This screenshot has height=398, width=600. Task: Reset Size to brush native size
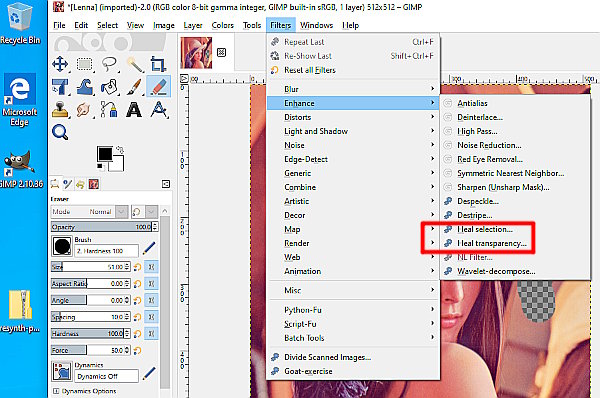137,267
